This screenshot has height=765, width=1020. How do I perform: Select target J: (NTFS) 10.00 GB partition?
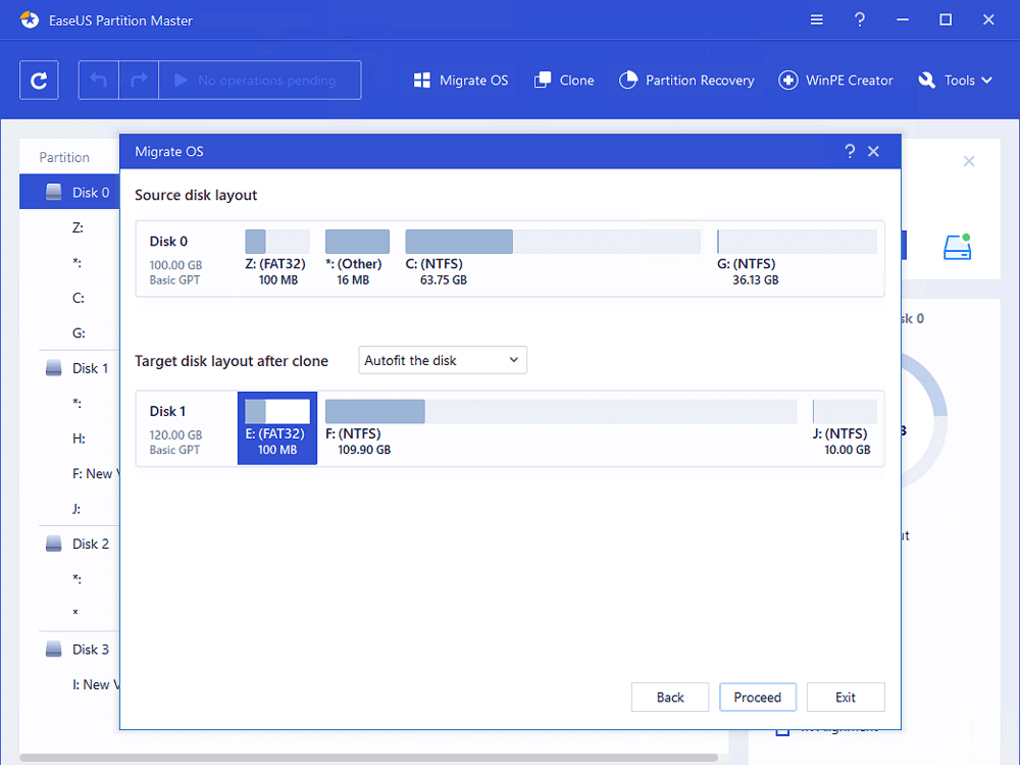[844, 428]
